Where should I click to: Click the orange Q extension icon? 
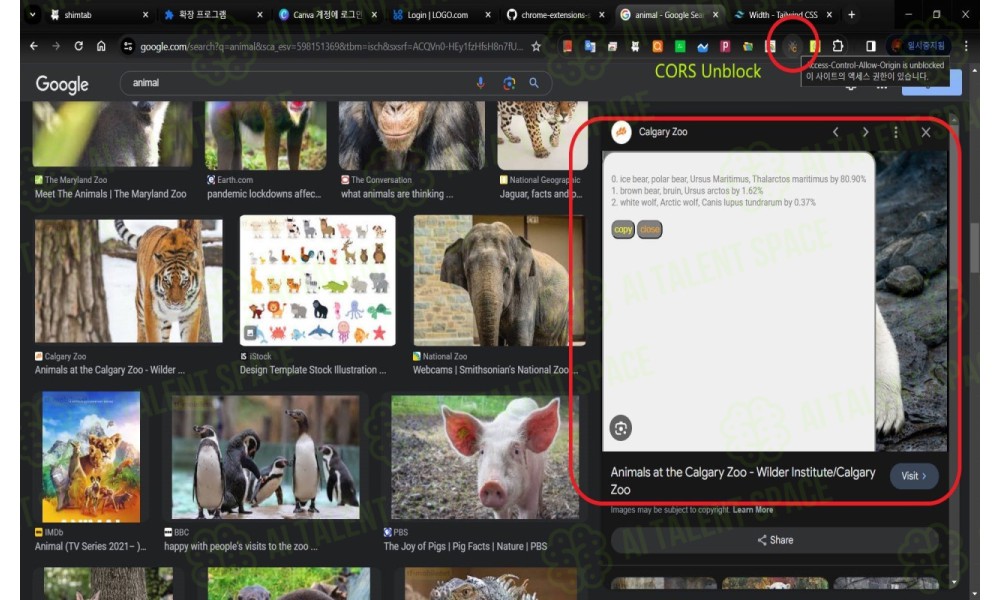[x=658, y=46]
